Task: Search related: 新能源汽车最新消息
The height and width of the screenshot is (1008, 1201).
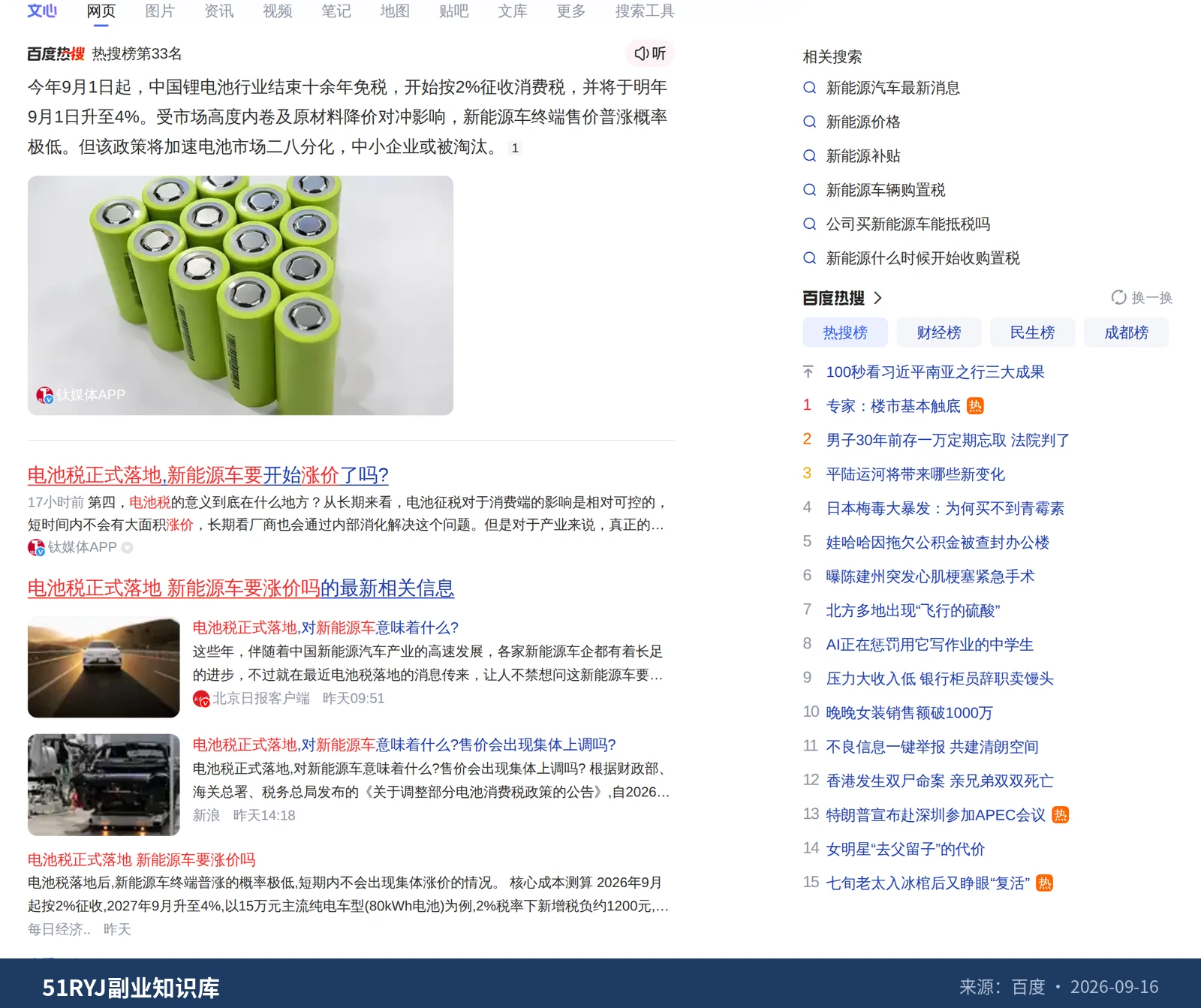Action: pyautogui.click(x=893, y=88)
